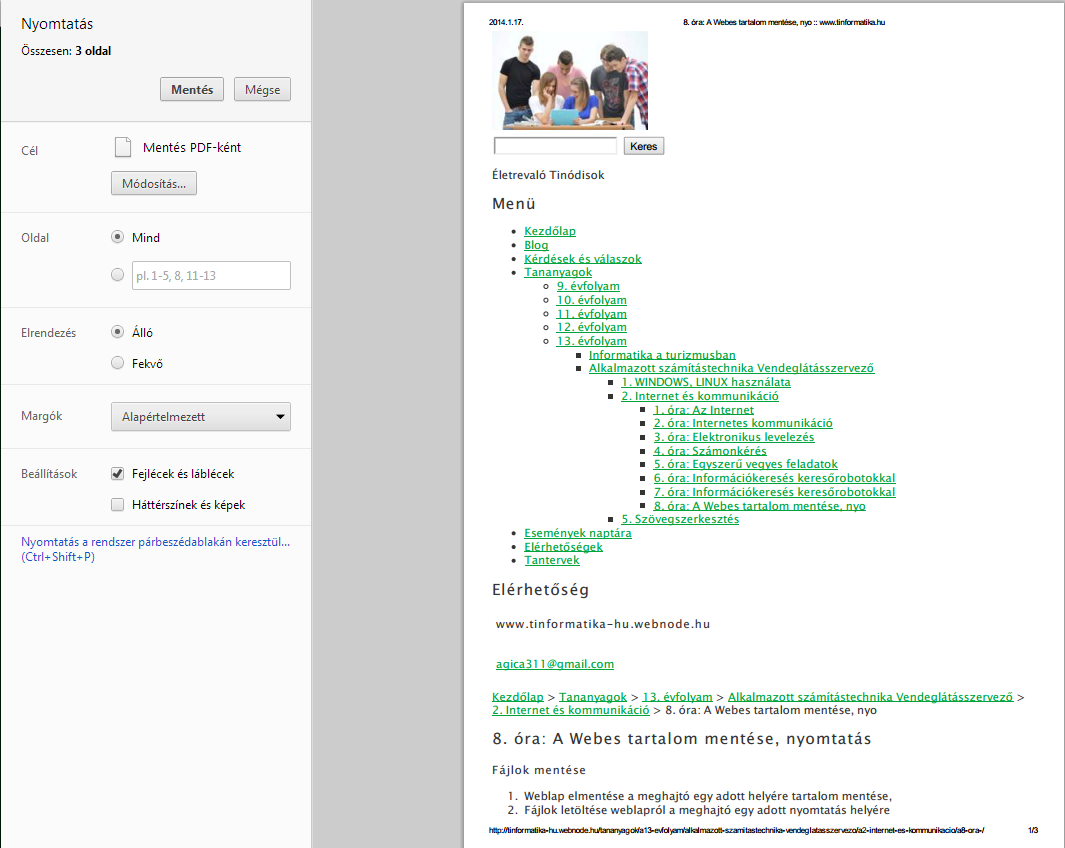Enable Háttérszínek és képek checkbox
Image resolution: width=1065 pixels, height=848 pixels.
[x=118, y=505]
